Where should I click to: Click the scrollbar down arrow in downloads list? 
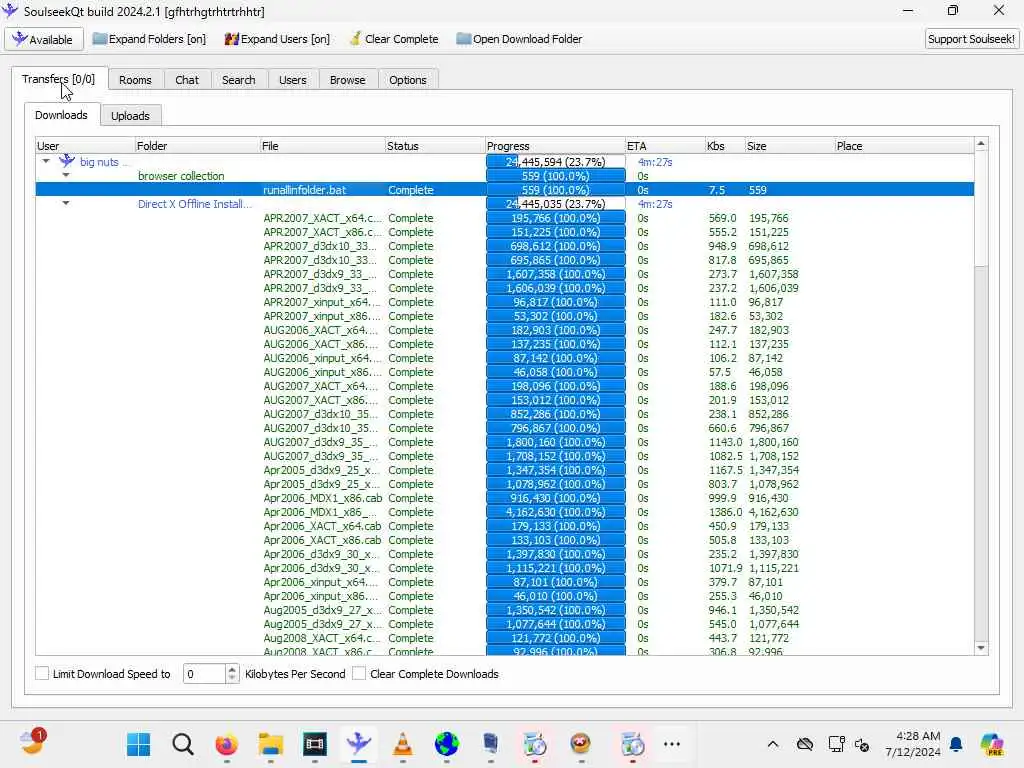tap(981, 648)
